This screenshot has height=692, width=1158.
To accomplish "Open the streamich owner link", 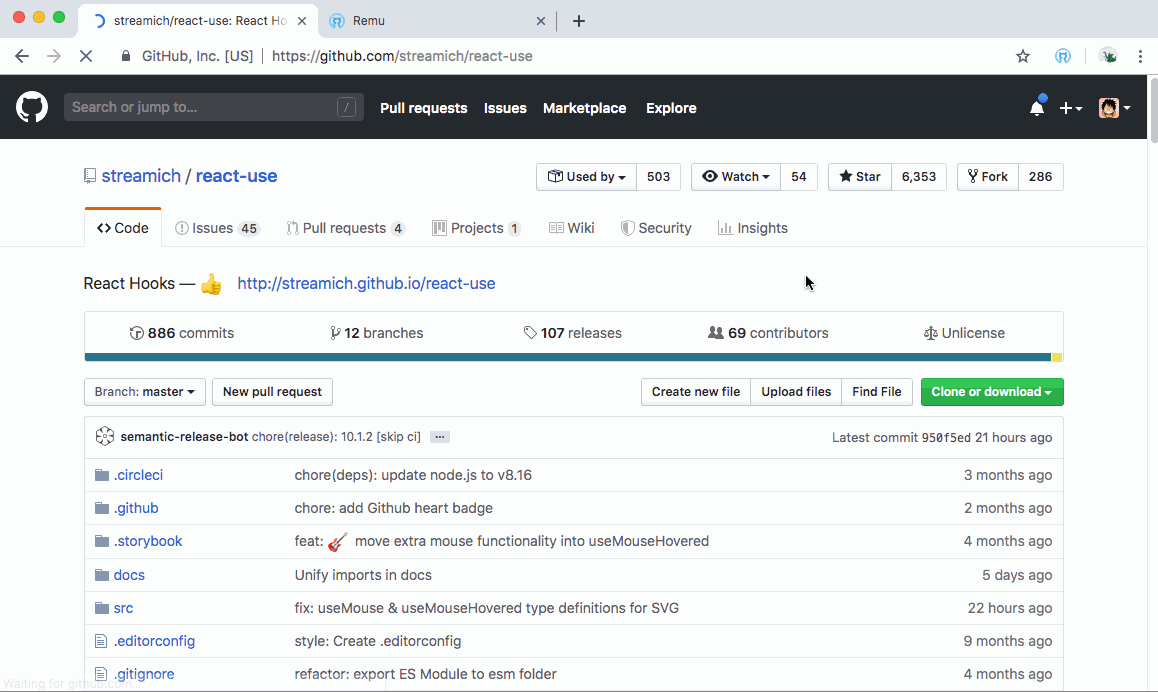I will pos(141,176).
